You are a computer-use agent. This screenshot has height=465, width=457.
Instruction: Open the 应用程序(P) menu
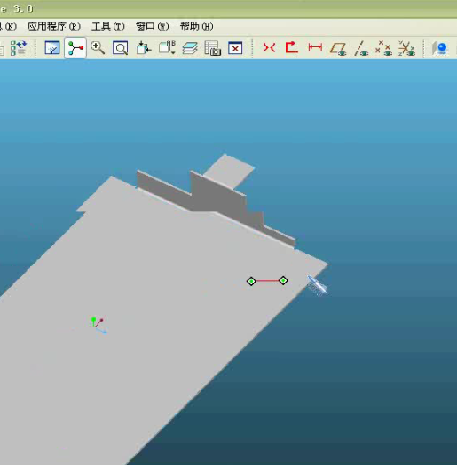tap(54, 26)
